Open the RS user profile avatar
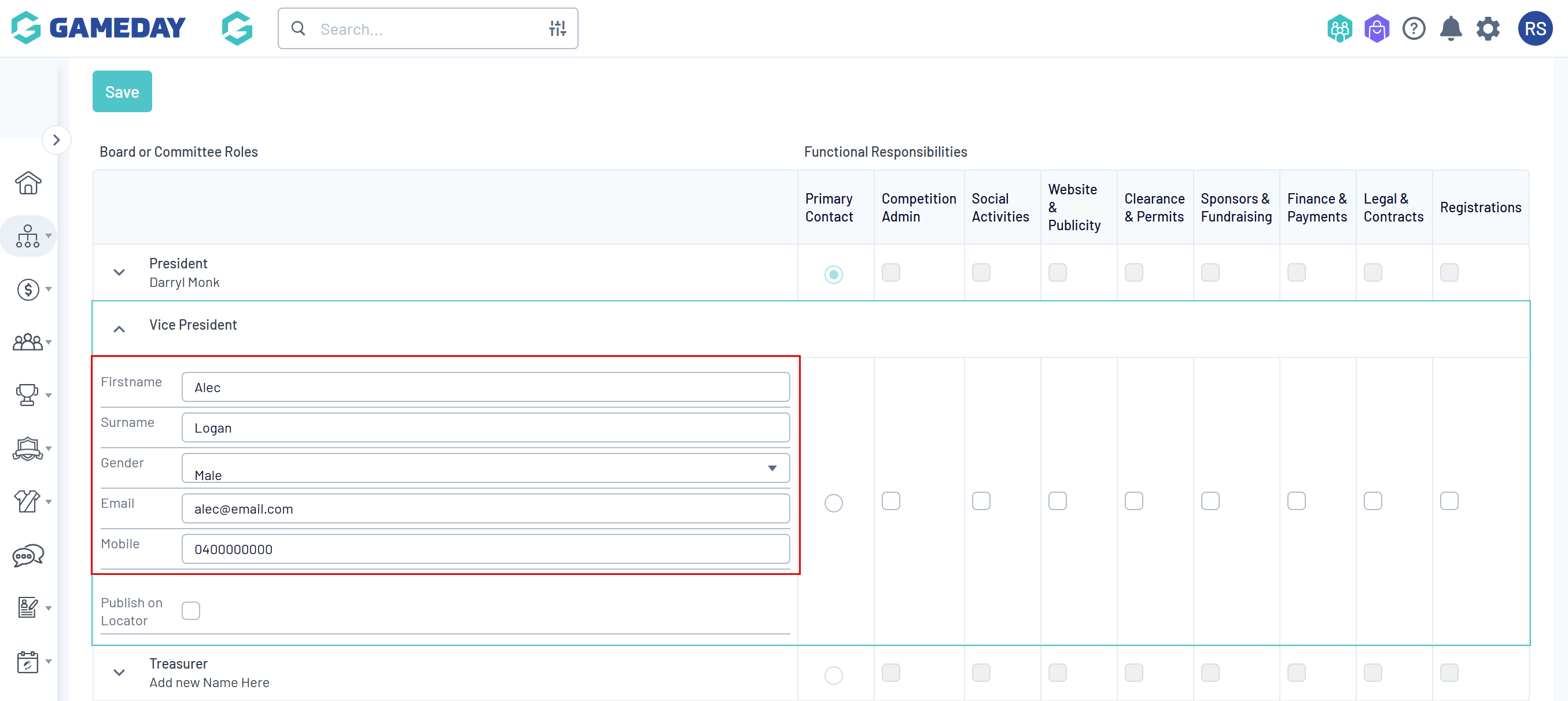The width and height of the screenshot is (1568, 701). 1534,28
